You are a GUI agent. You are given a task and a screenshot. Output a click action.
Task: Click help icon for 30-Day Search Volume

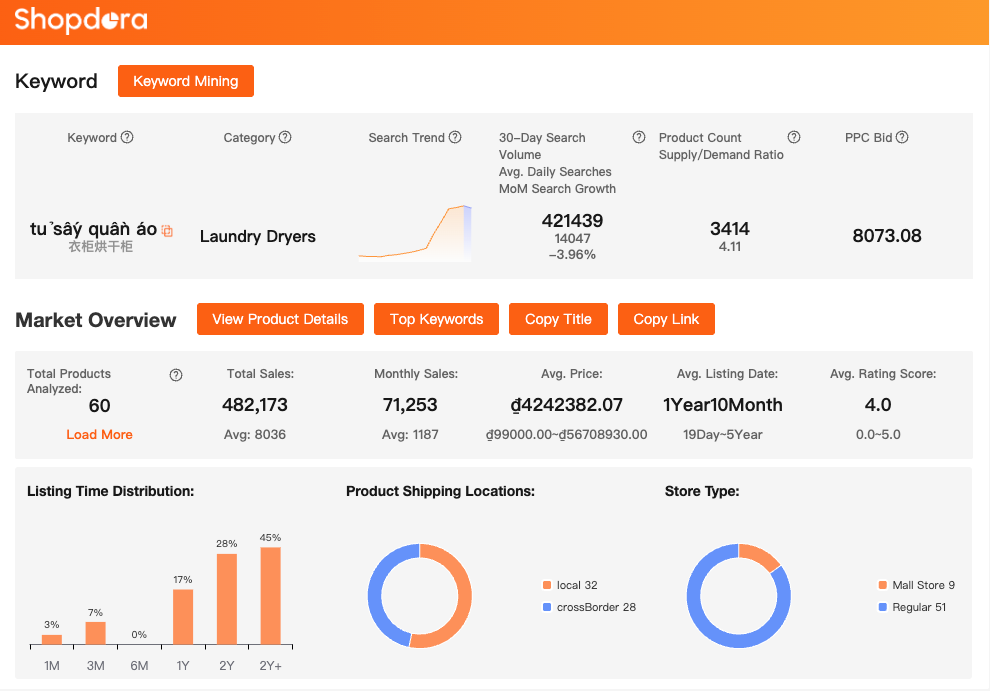coord(639,137)
